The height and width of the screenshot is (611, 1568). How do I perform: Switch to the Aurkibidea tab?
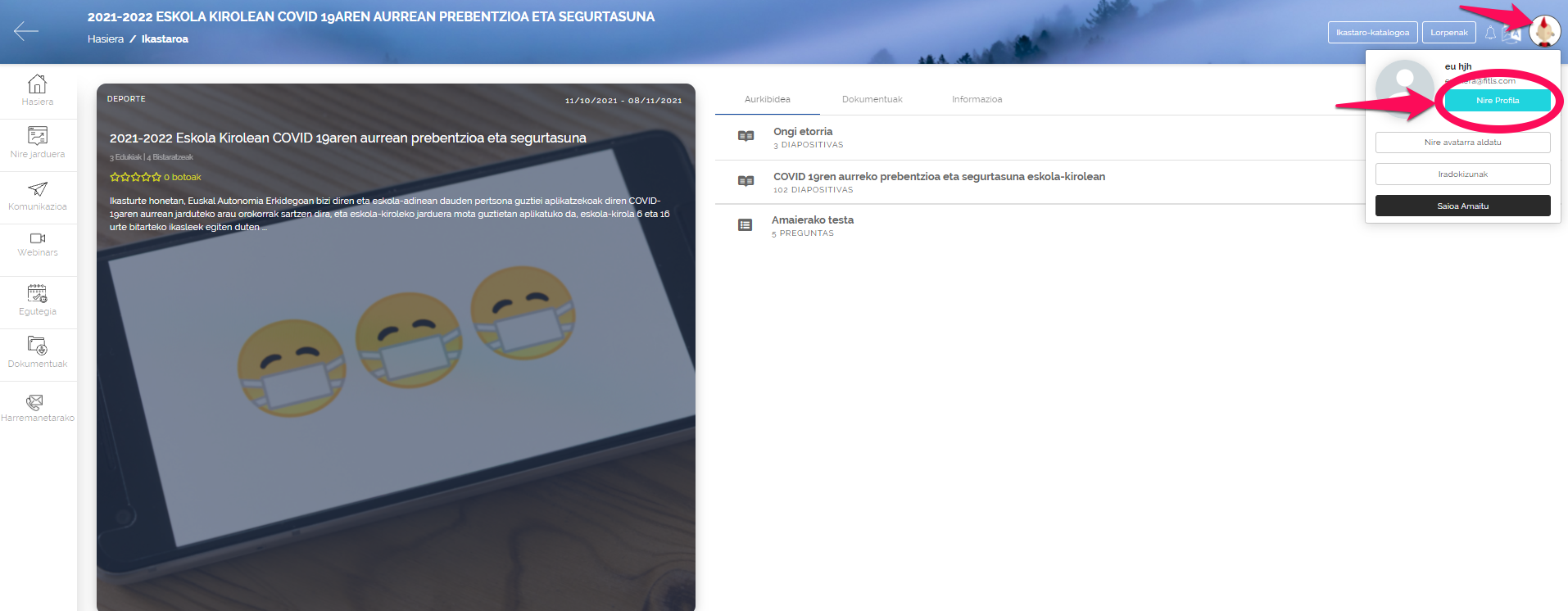pyautogui.click(x=767, y=99)
